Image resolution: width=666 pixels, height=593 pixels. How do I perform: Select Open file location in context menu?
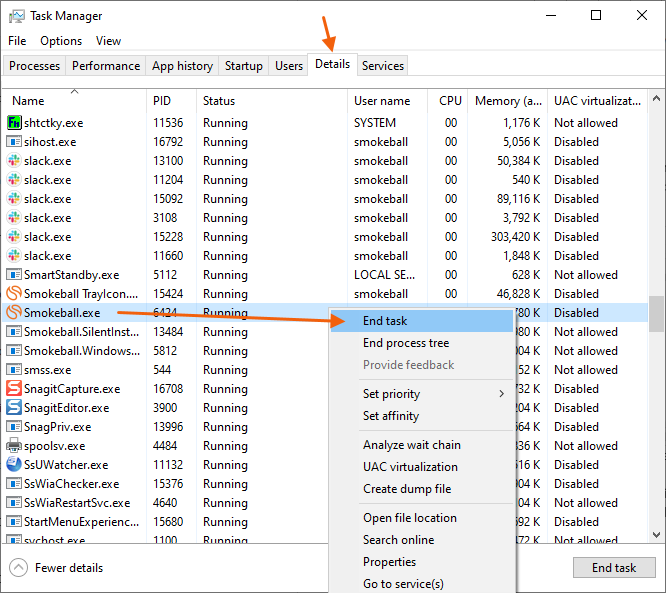coord(409,518)
